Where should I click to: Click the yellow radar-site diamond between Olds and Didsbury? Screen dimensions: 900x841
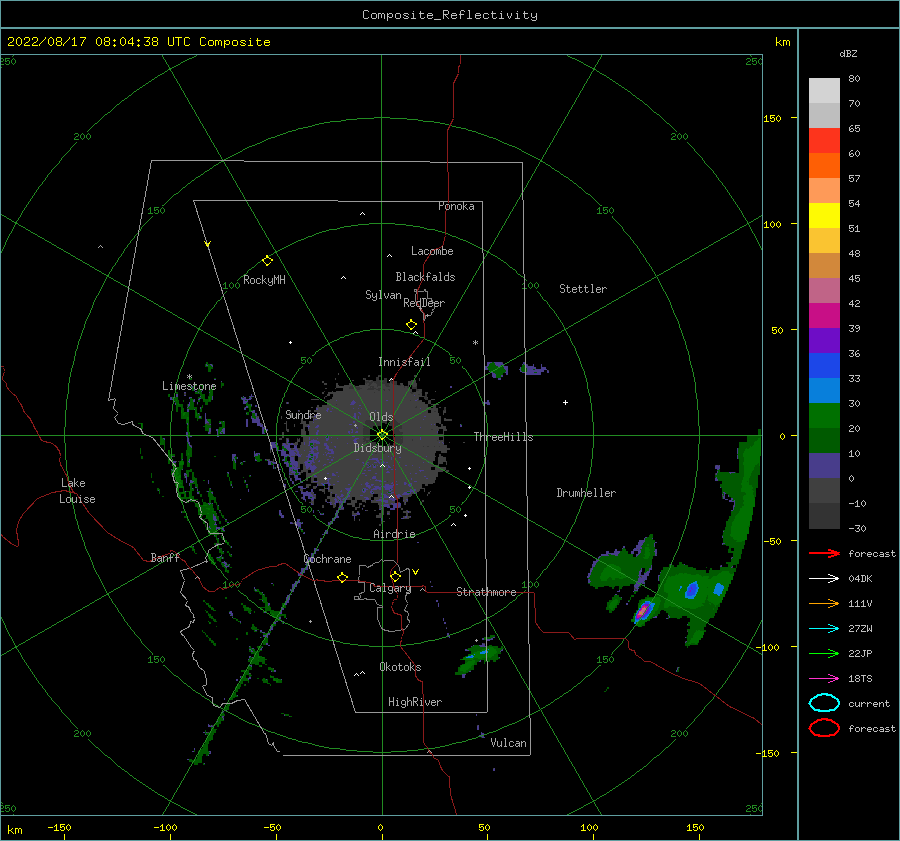pos(382,435)
